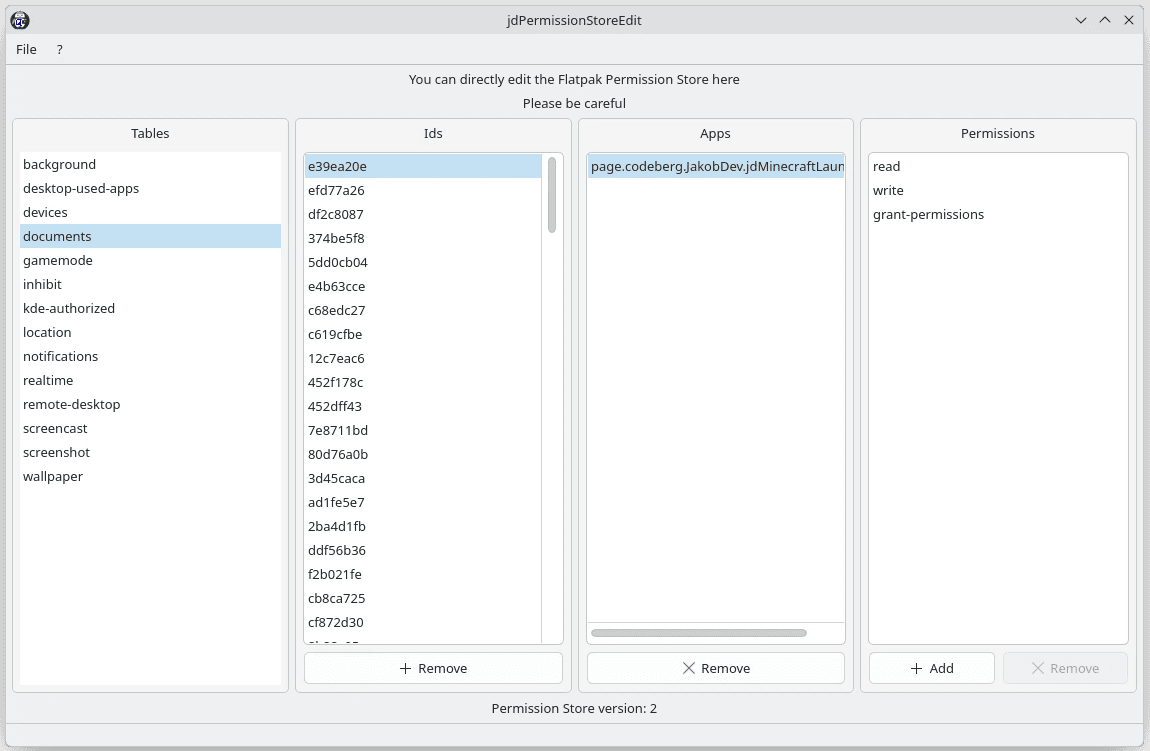Click the Add button under Permissions
Viewport: 1150px width, 751px height.
click(x=931, y=668)
